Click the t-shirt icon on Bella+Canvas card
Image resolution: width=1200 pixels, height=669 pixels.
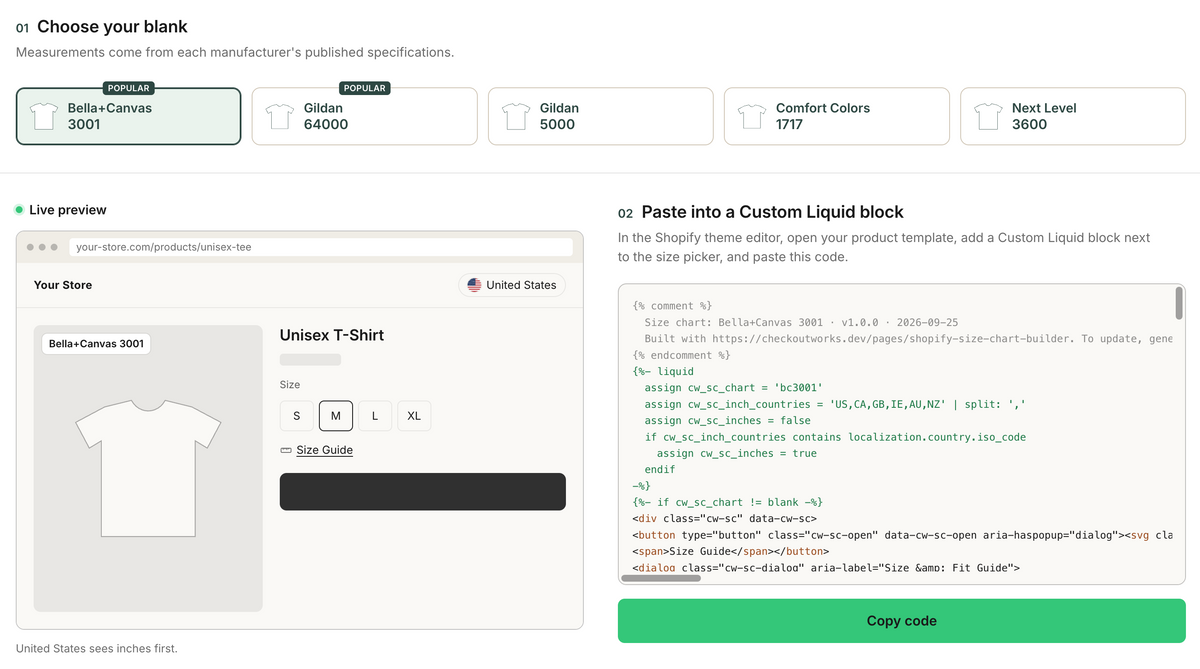(44, 117)
